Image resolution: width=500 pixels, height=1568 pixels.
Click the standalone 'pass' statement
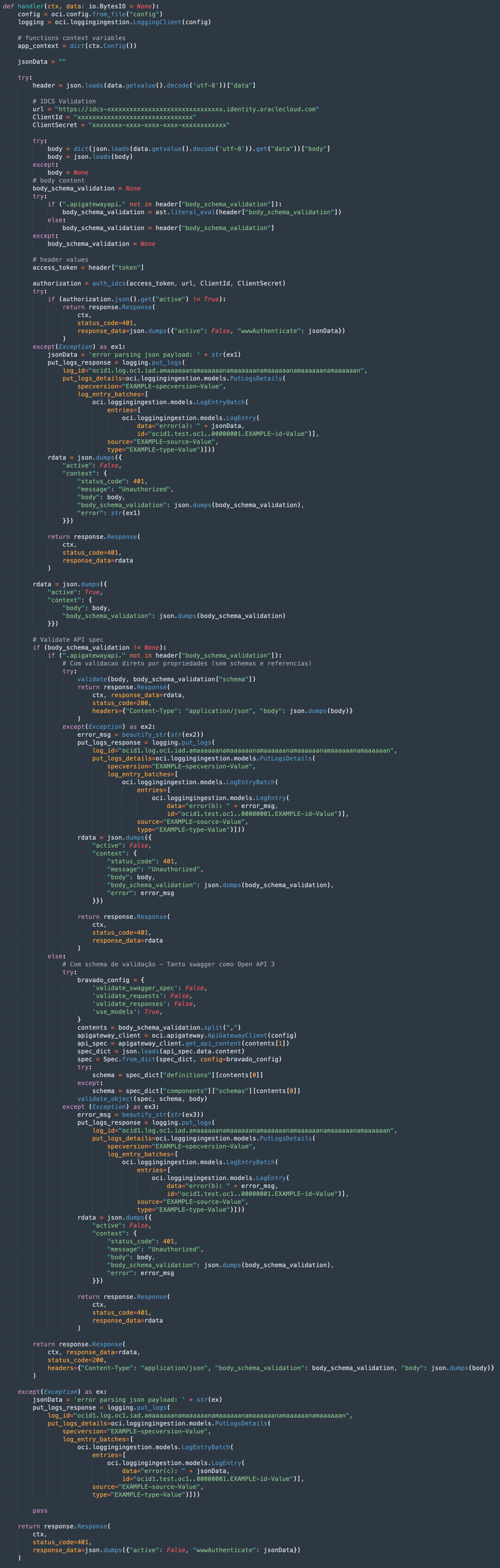point(40,1510)
